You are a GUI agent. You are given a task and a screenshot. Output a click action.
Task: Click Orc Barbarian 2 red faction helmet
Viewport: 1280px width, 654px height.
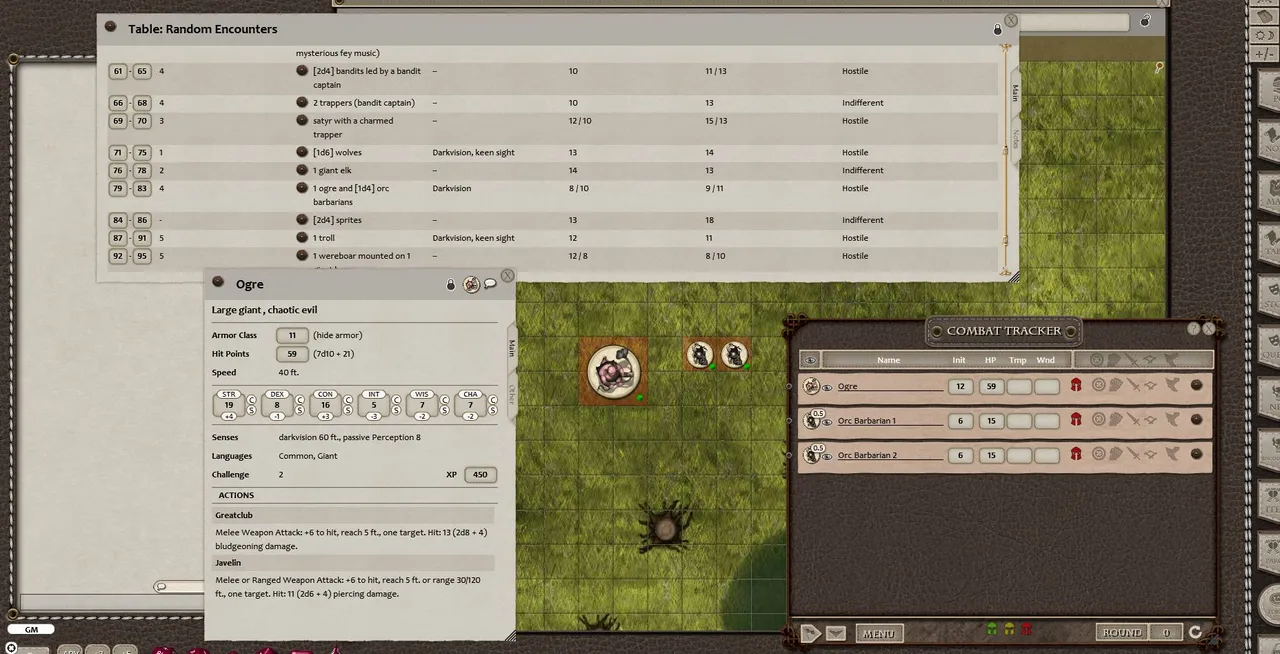coord(1076,454)
